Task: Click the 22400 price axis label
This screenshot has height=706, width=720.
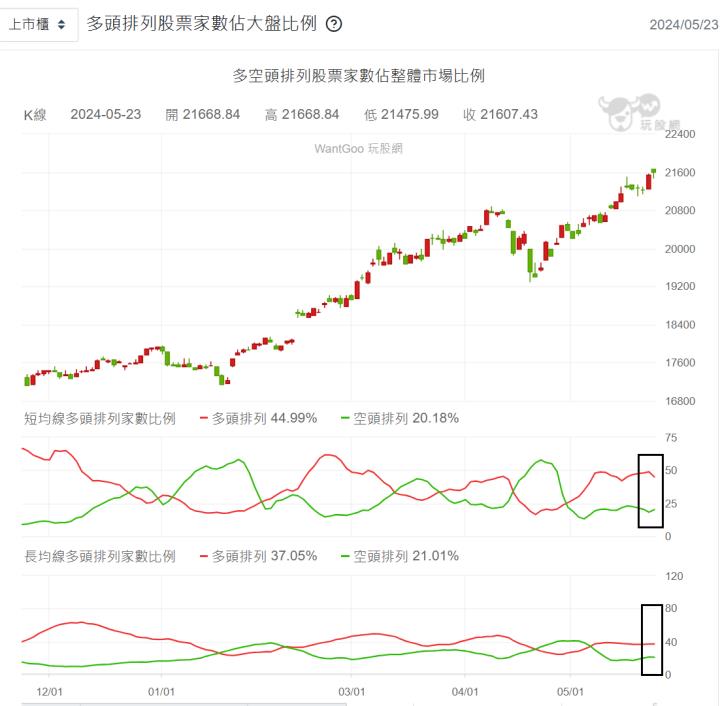Action: (680, 134)
